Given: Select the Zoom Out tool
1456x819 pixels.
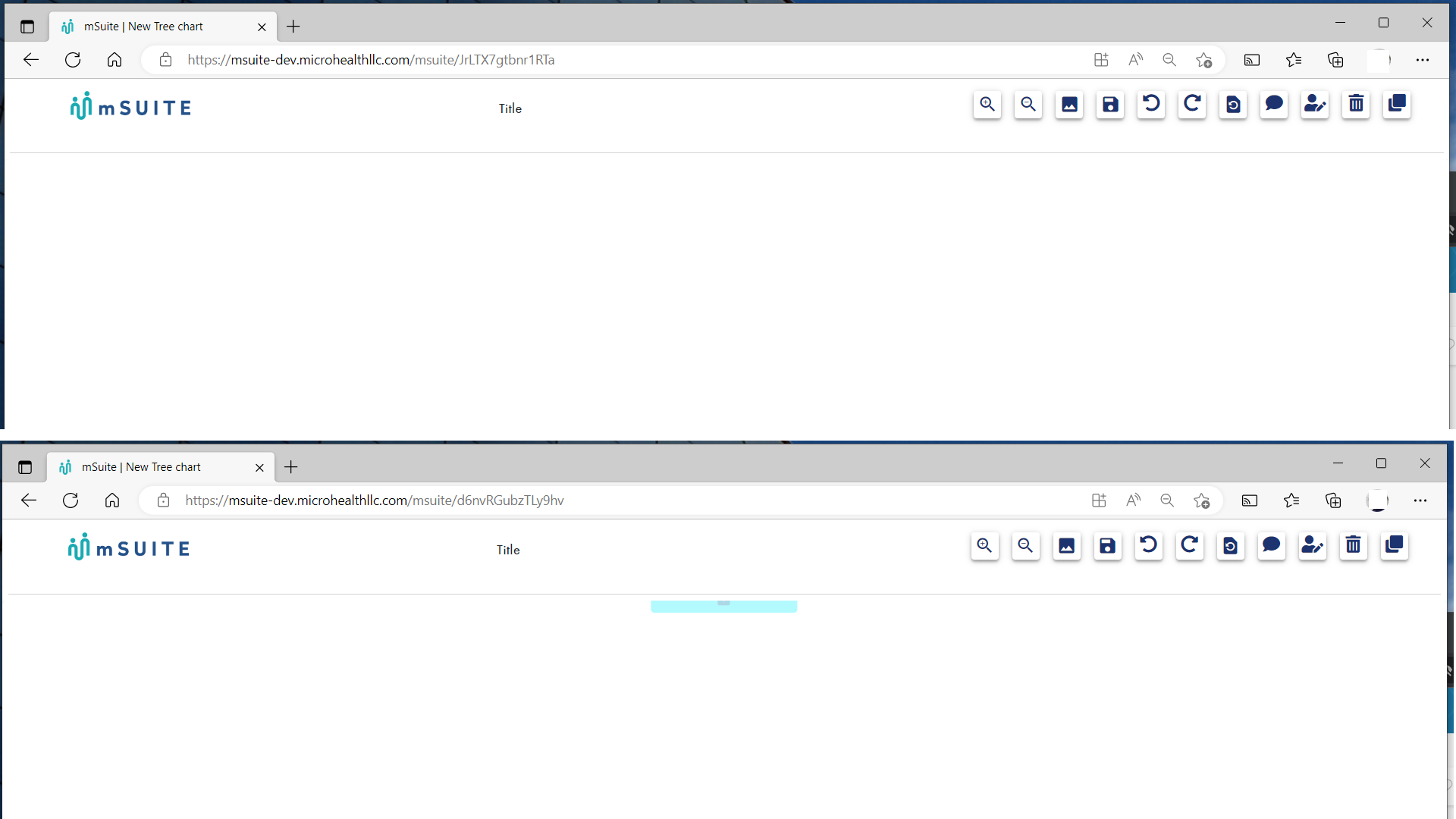Looking at the screenshot, I should [1028, 105].
